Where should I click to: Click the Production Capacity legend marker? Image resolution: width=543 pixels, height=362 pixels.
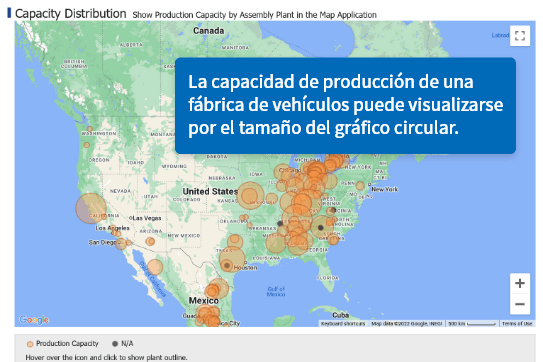click(x=30, y=344)
